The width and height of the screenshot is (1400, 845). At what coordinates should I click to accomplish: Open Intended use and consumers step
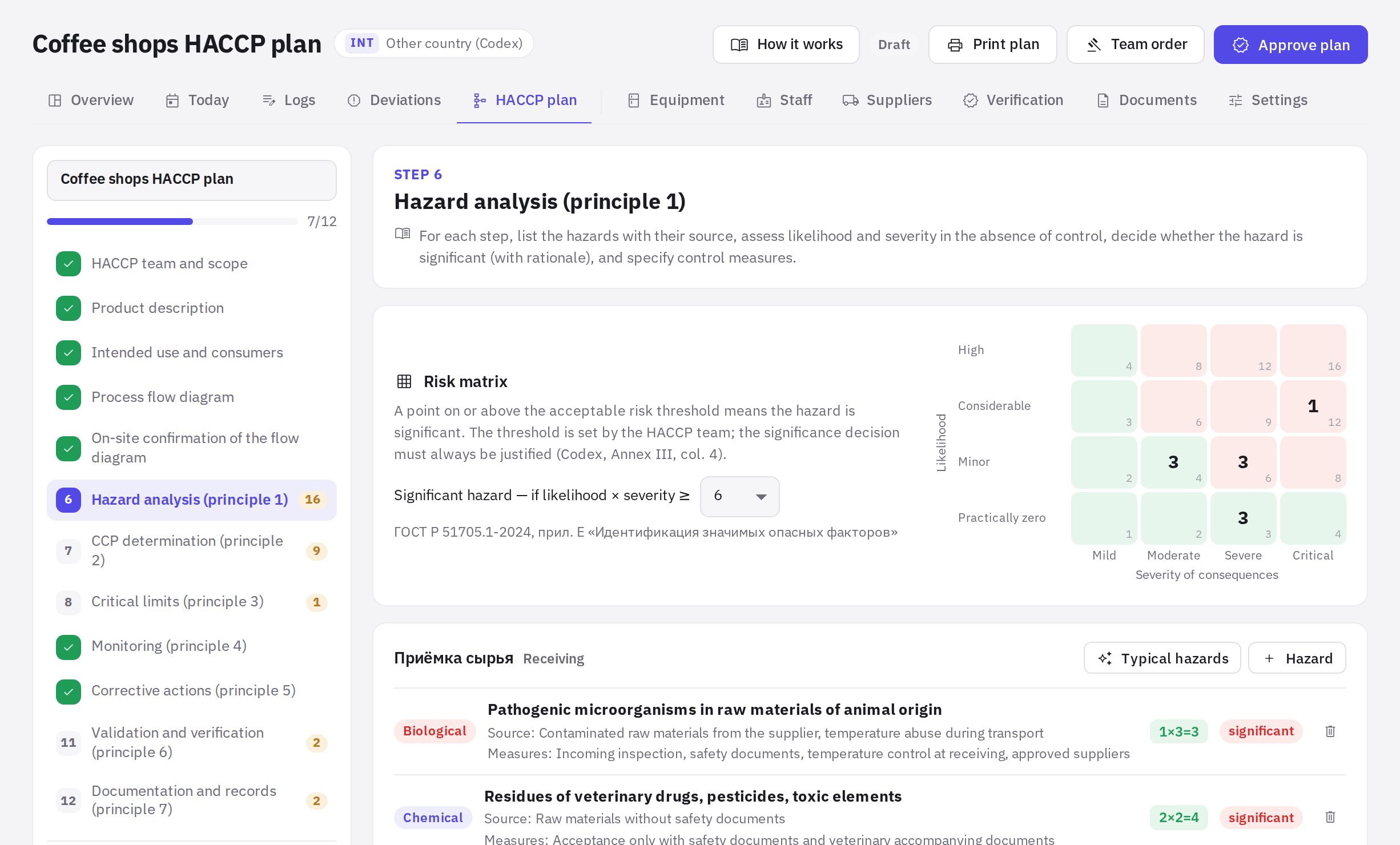pos(192,353)
